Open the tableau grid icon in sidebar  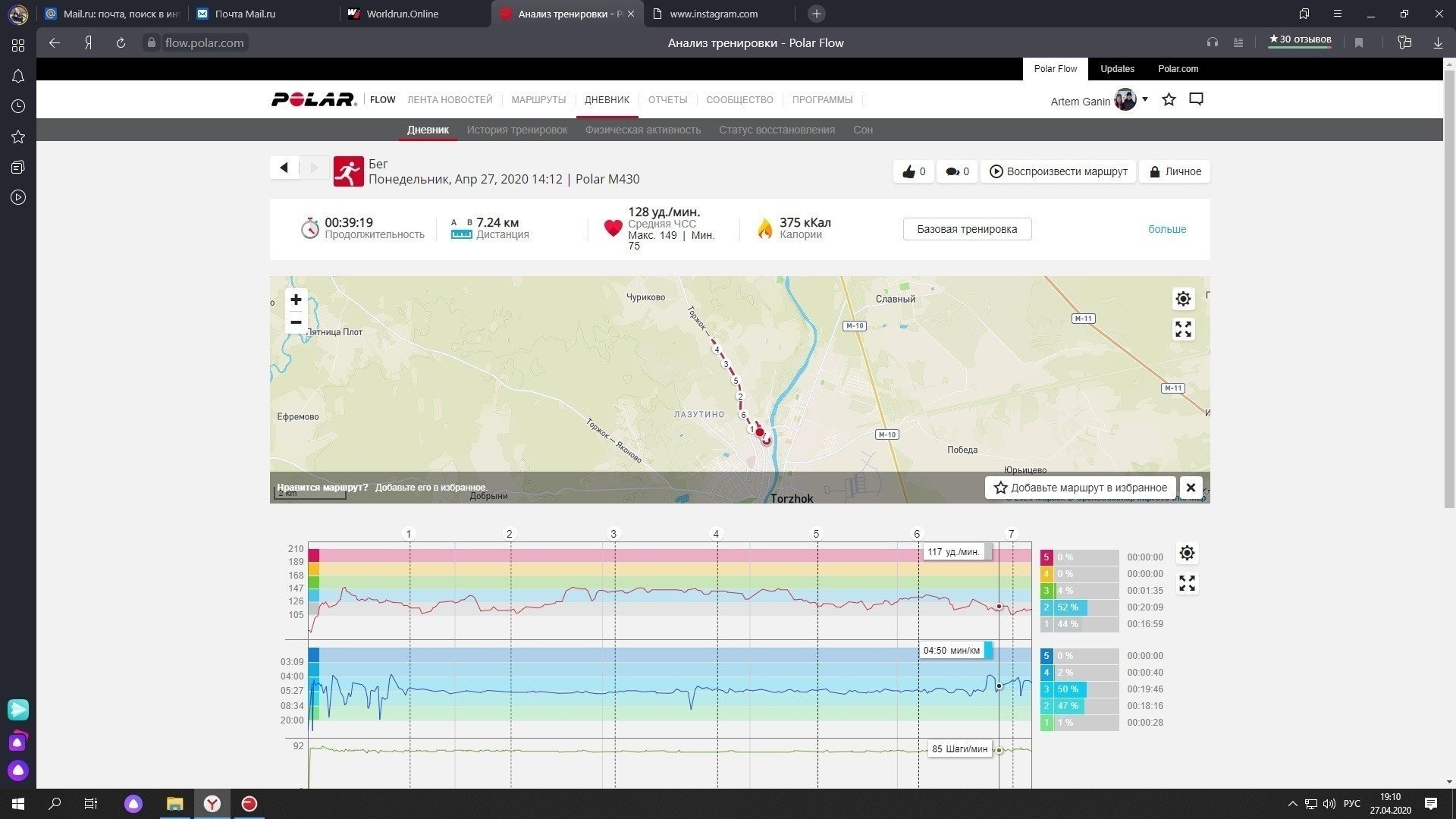pos(18,45)
